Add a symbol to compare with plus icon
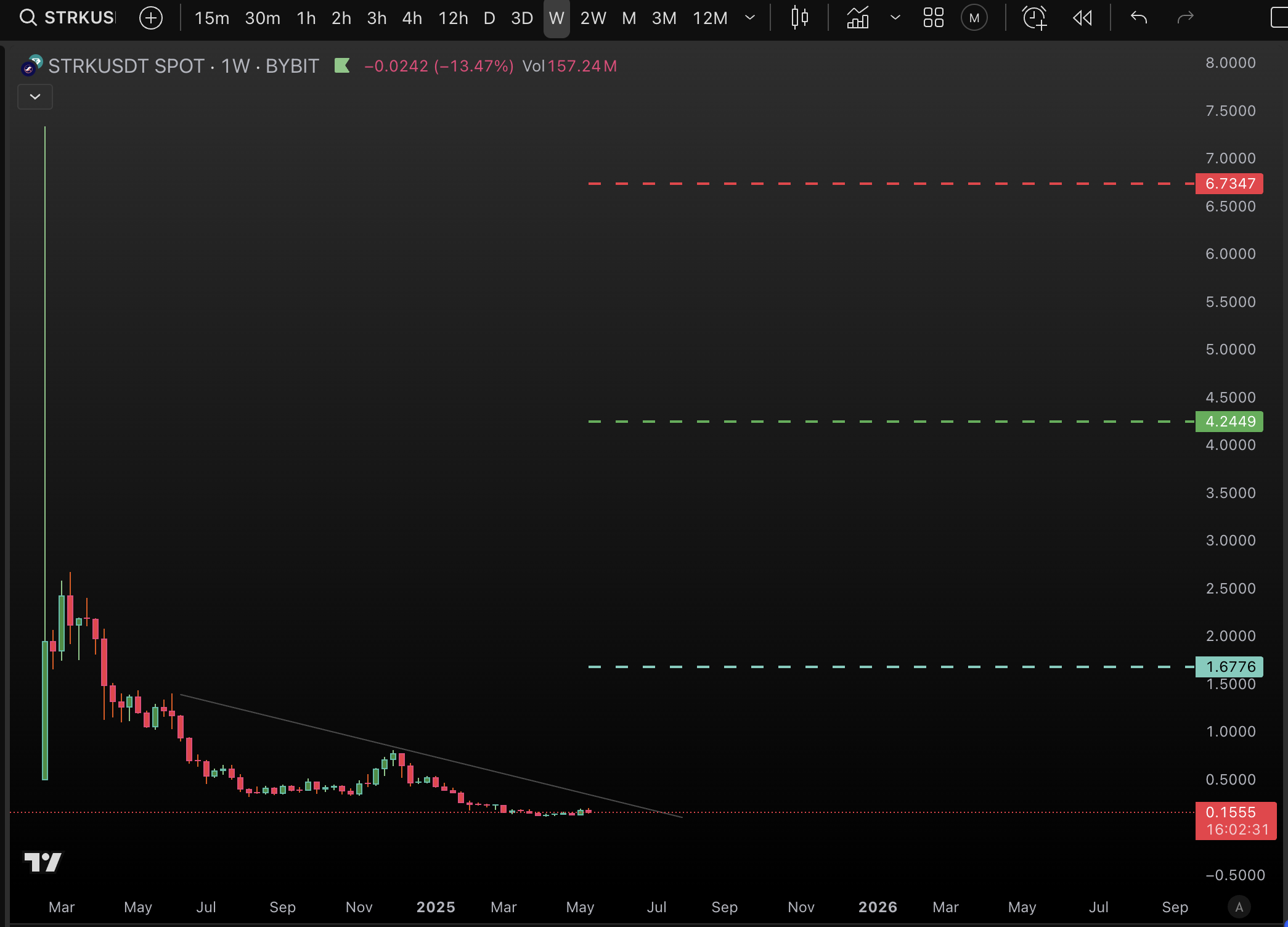This screenshot has width=1288, height=927. pos(151,18)
